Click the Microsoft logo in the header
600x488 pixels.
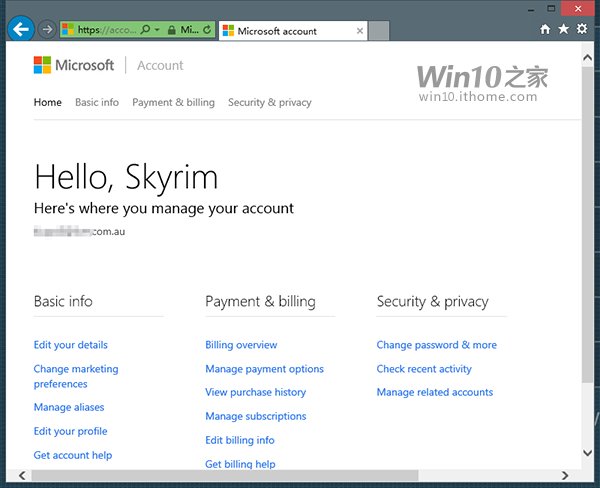pyautogui.click(x=73, y=65)
